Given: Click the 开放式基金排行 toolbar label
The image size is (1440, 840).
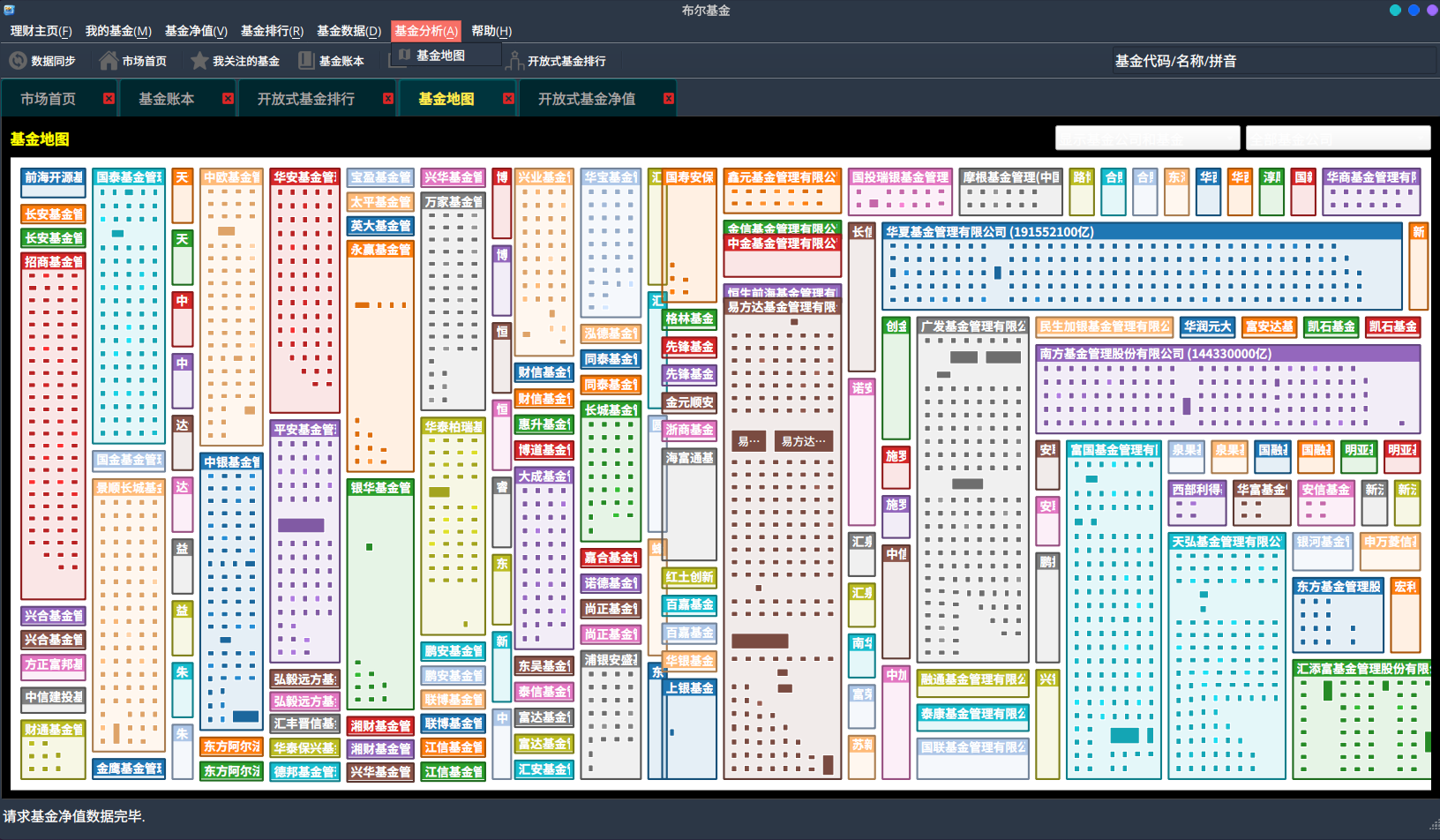Looking at the screenshot, I should pyautogui.click(x=566, y=61).
